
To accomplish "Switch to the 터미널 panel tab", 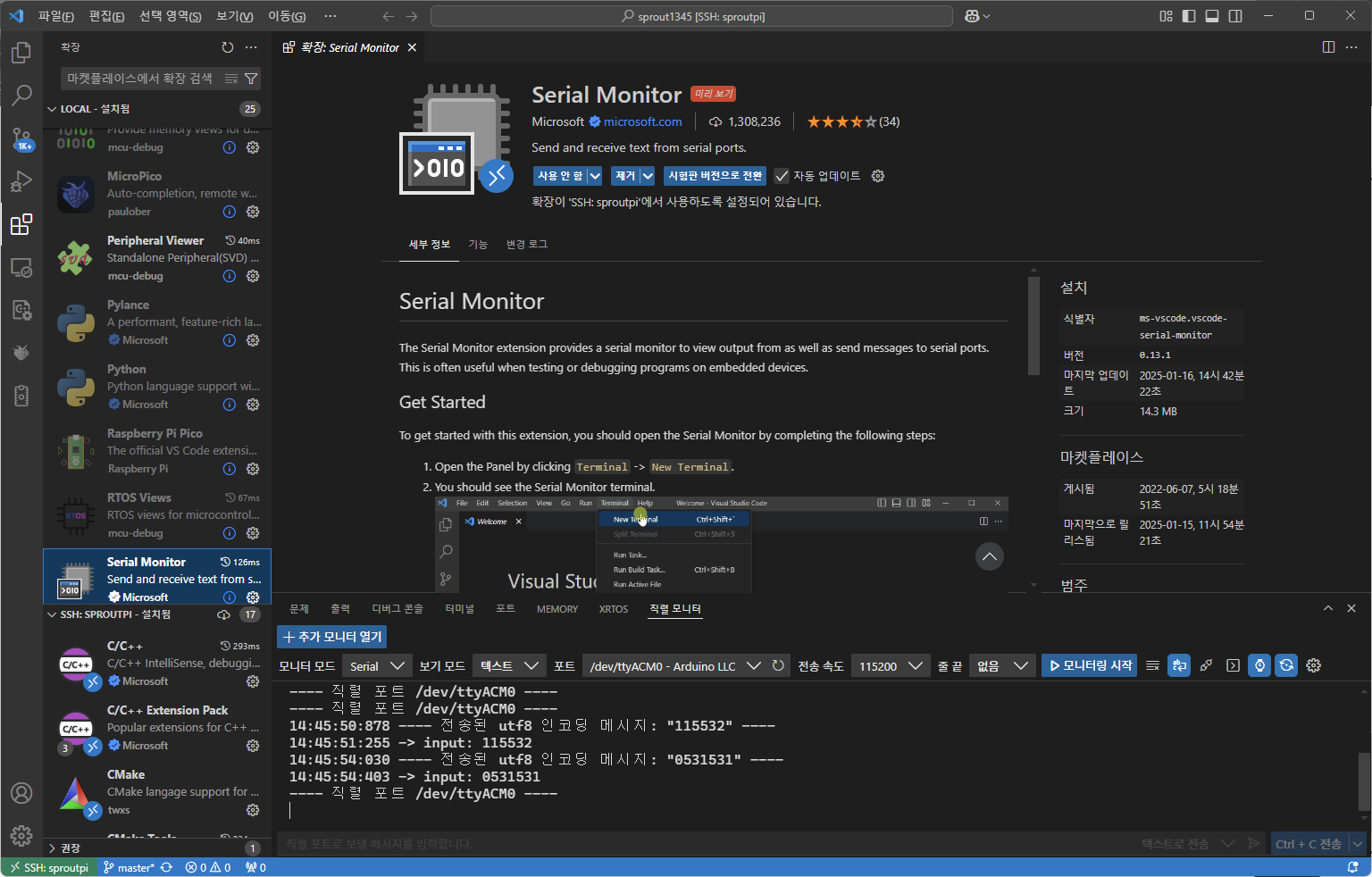I will [459, 609].
